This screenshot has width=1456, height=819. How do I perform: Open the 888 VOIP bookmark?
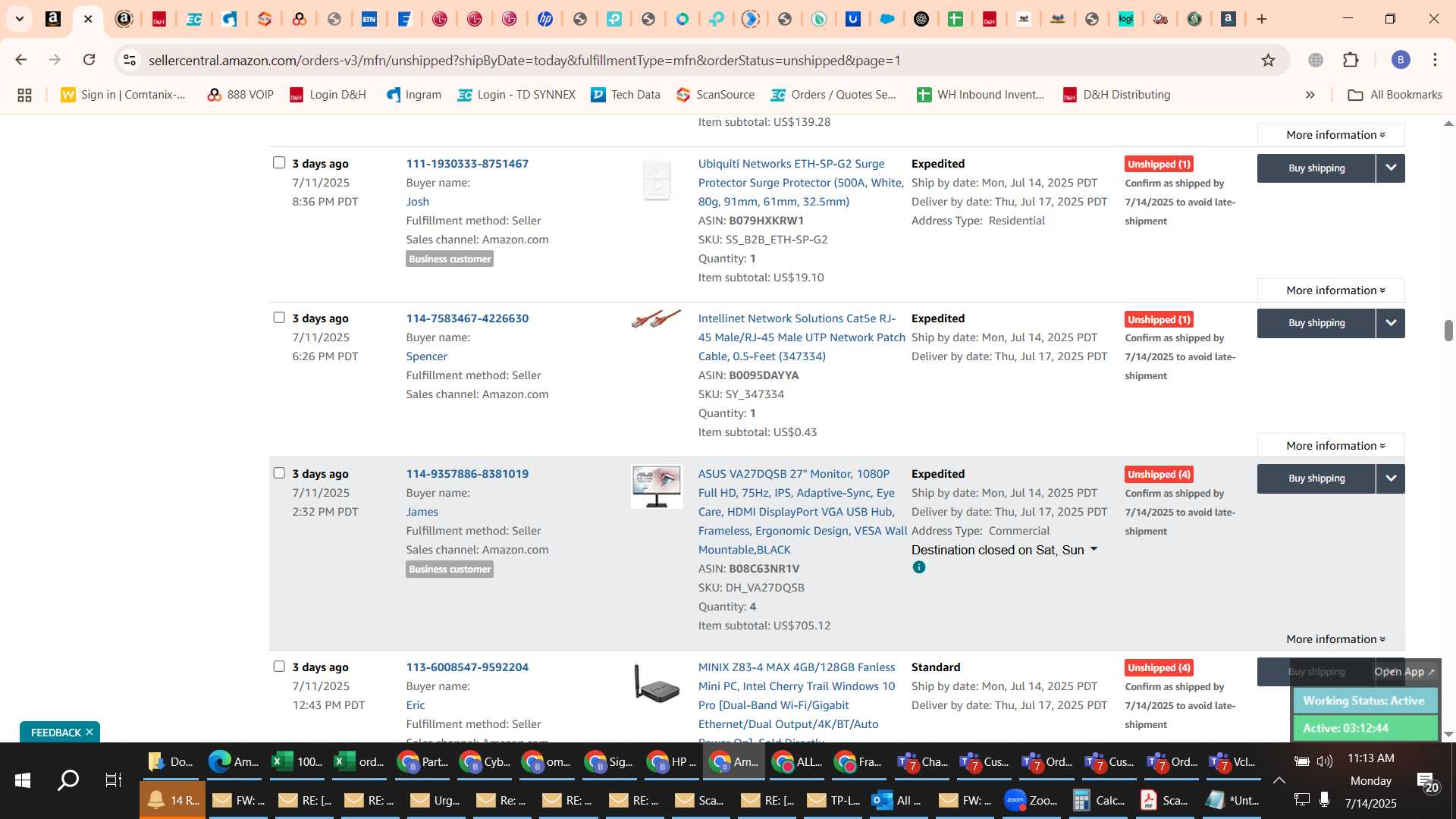point(240,95)
